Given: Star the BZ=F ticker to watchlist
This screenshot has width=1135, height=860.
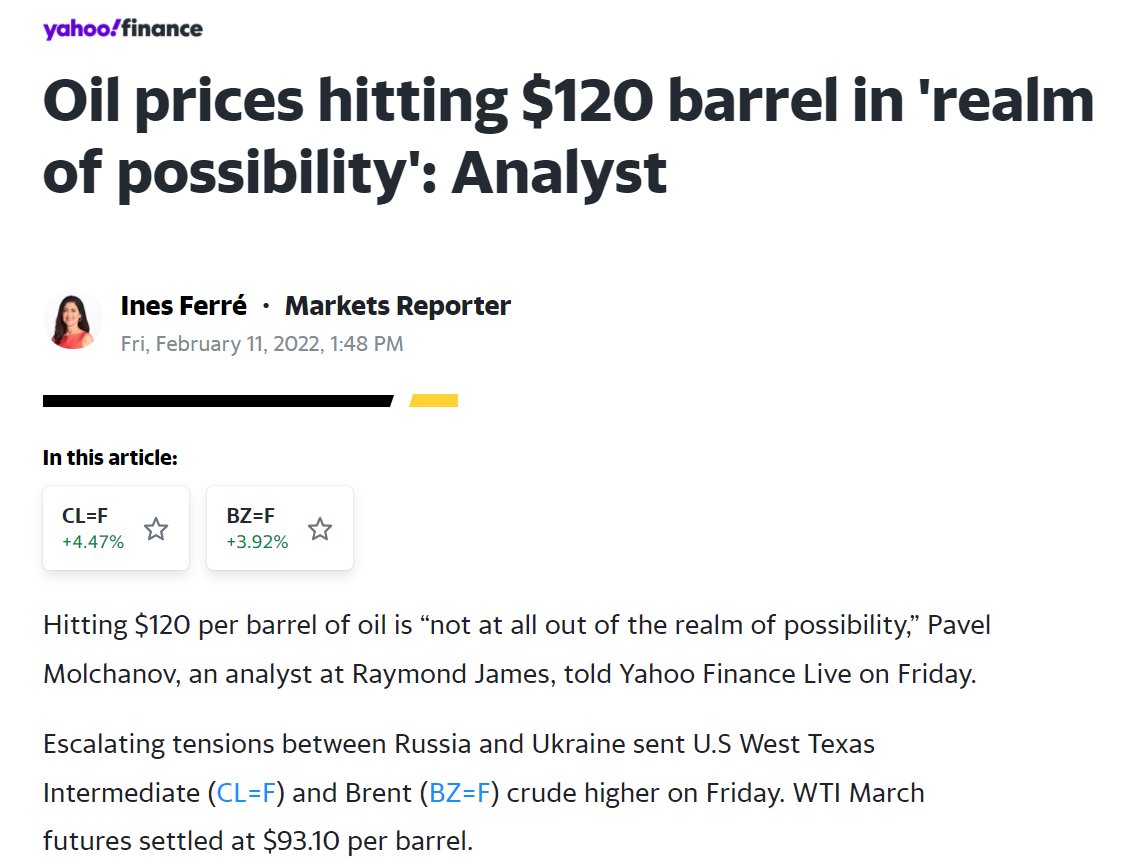Looking at the screenshot, I should coord(320,529).
